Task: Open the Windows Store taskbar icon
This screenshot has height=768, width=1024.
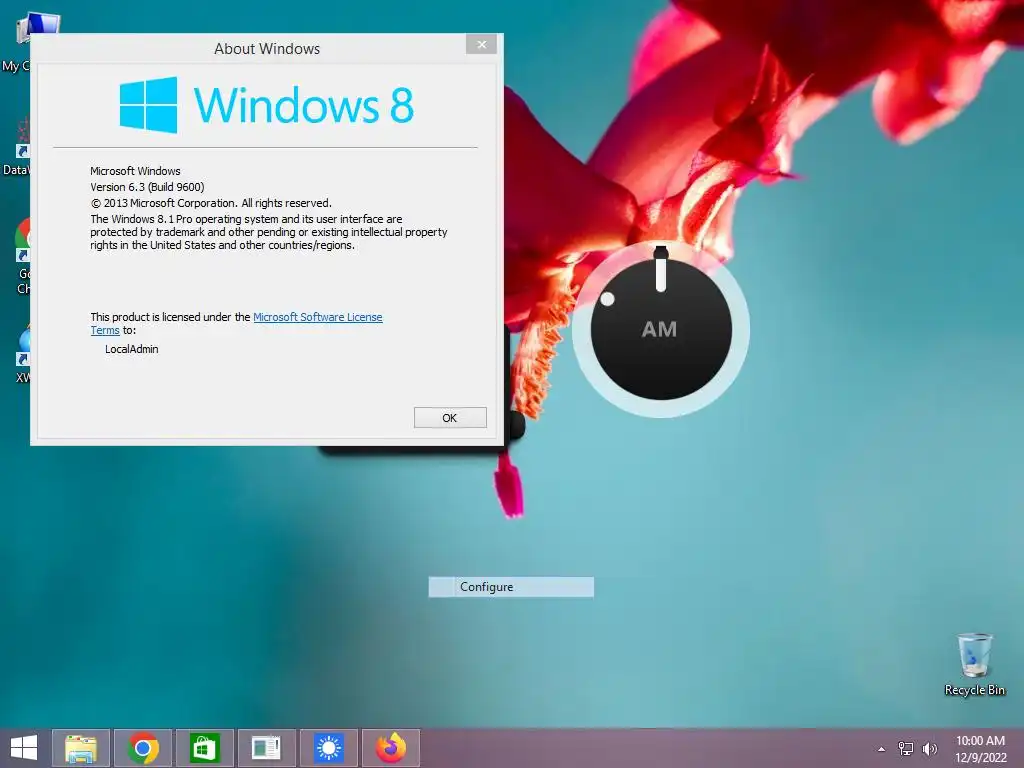Action: 204,748
